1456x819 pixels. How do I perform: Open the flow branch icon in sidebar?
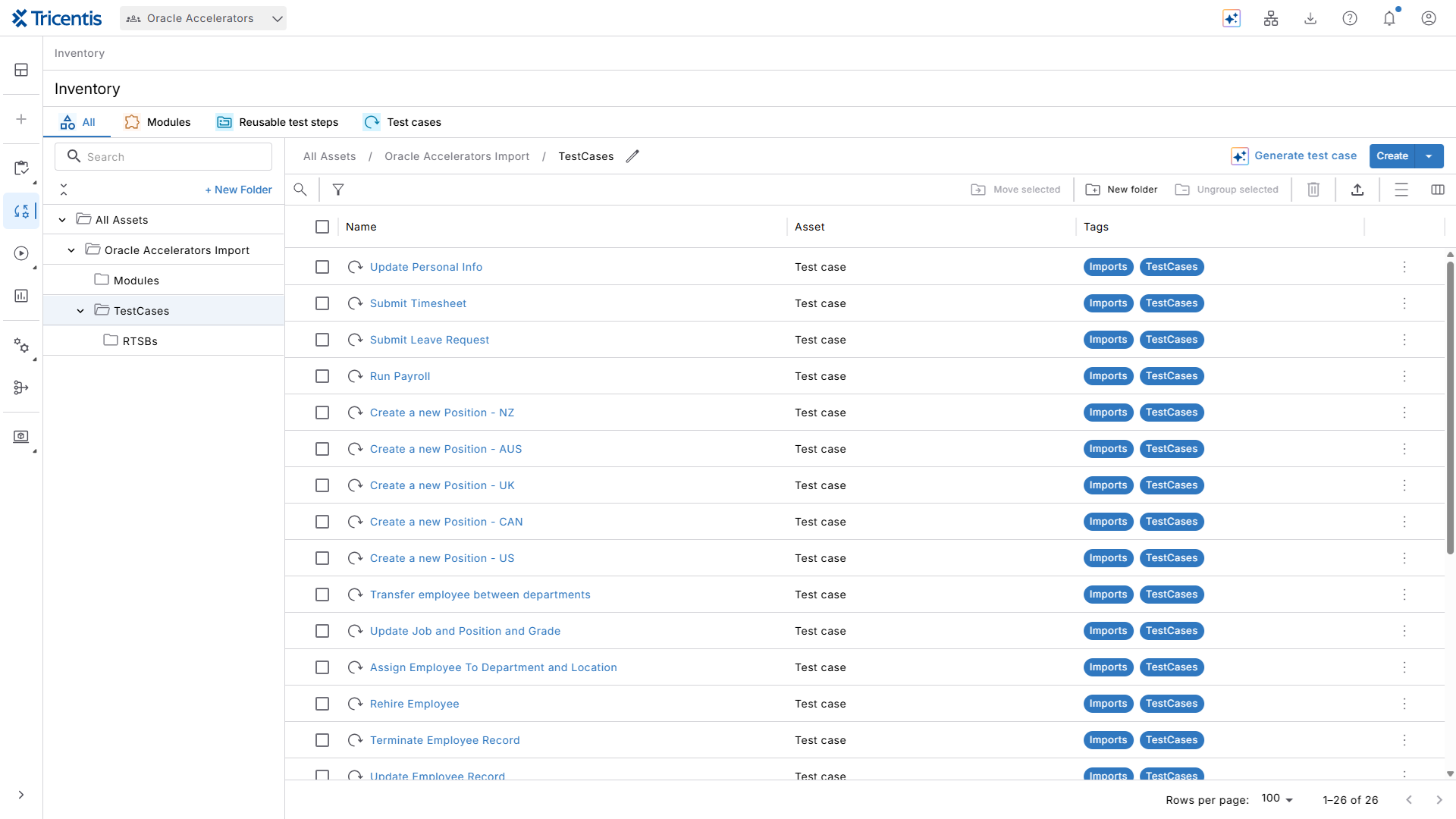[x=21, y=388]
